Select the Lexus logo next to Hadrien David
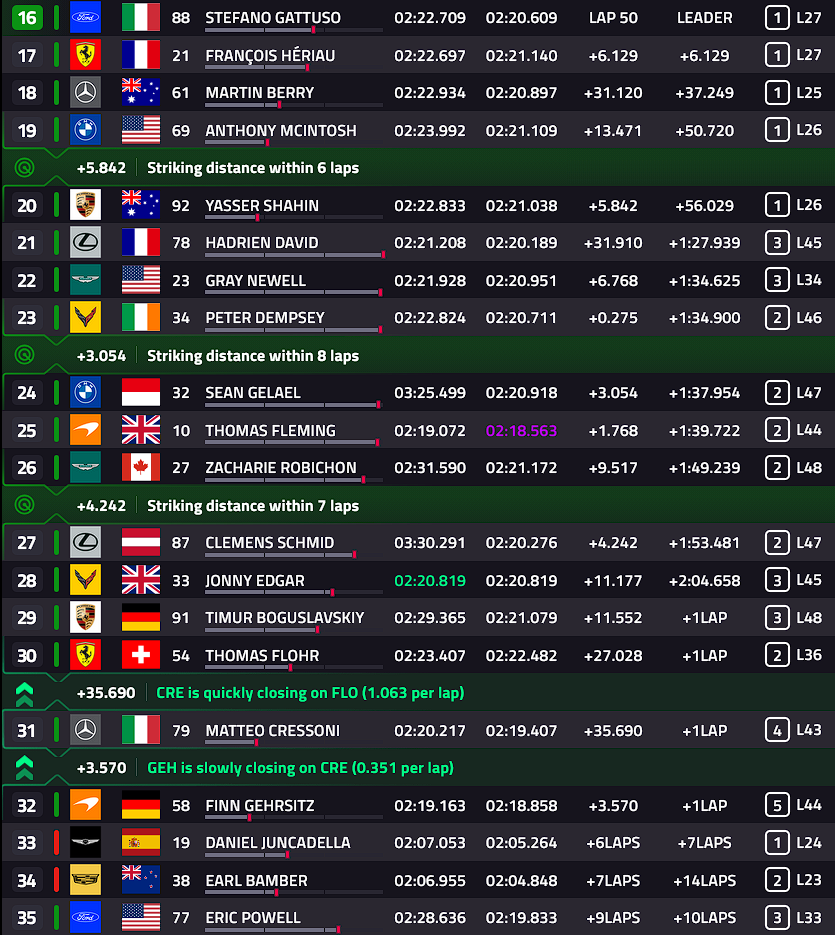 (85, 243)
